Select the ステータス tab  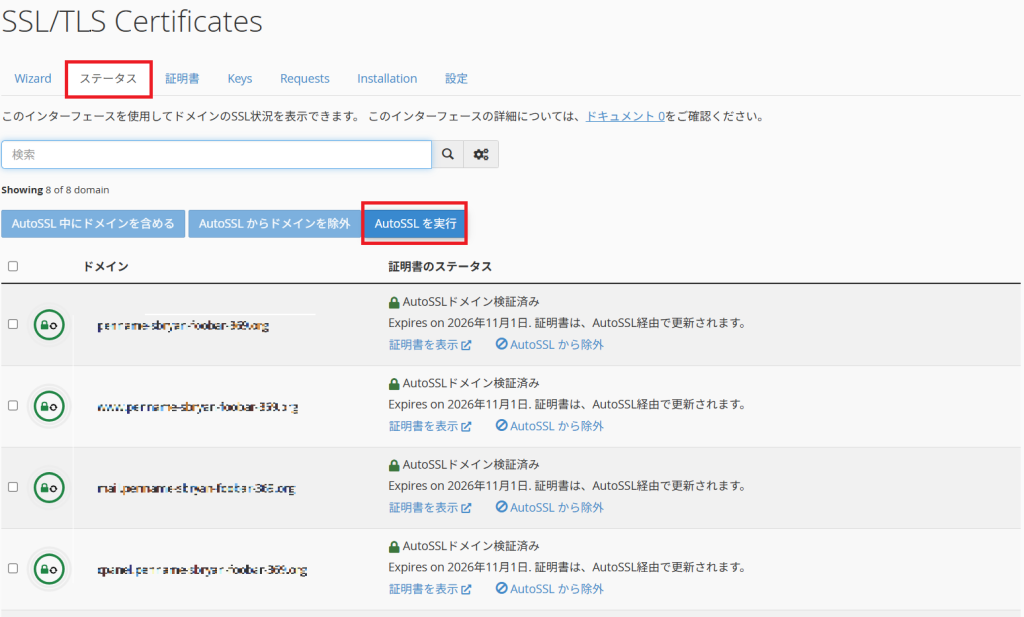pyautogui.click(x=108, y=78)
